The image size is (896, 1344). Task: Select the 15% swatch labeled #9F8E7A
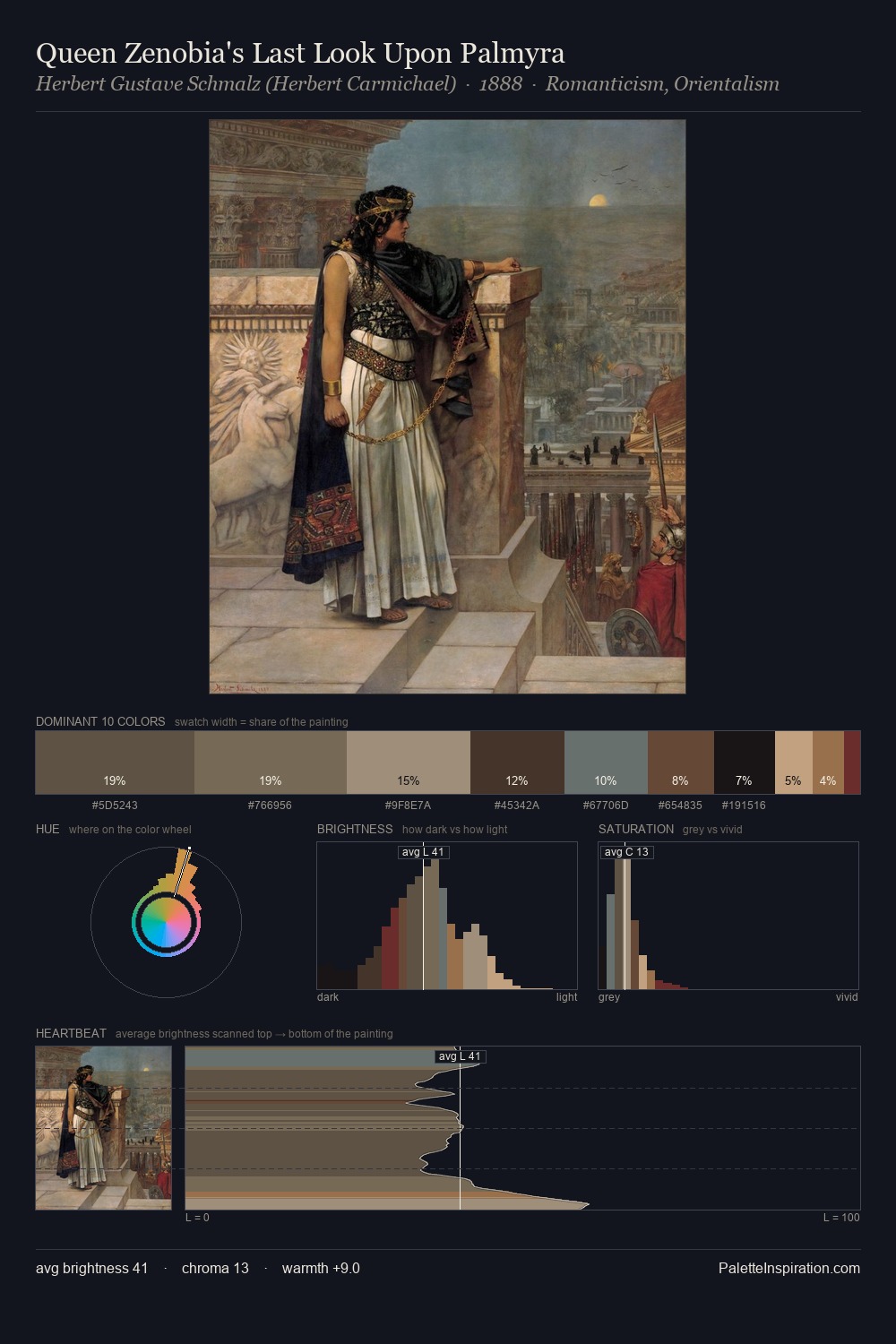point(409,762)
